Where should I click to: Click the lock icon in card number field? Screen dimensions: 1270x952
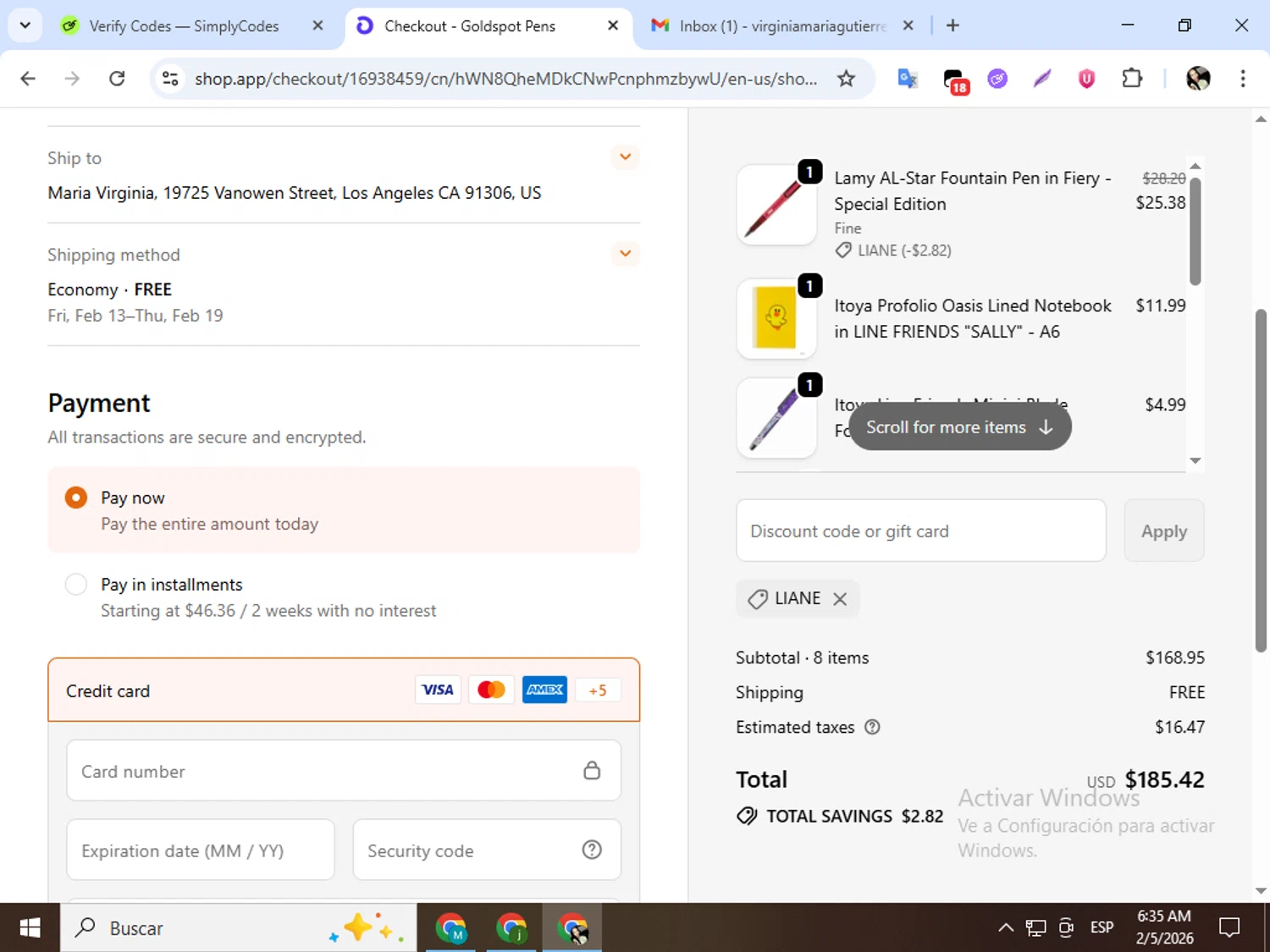(x=592, y=770)
